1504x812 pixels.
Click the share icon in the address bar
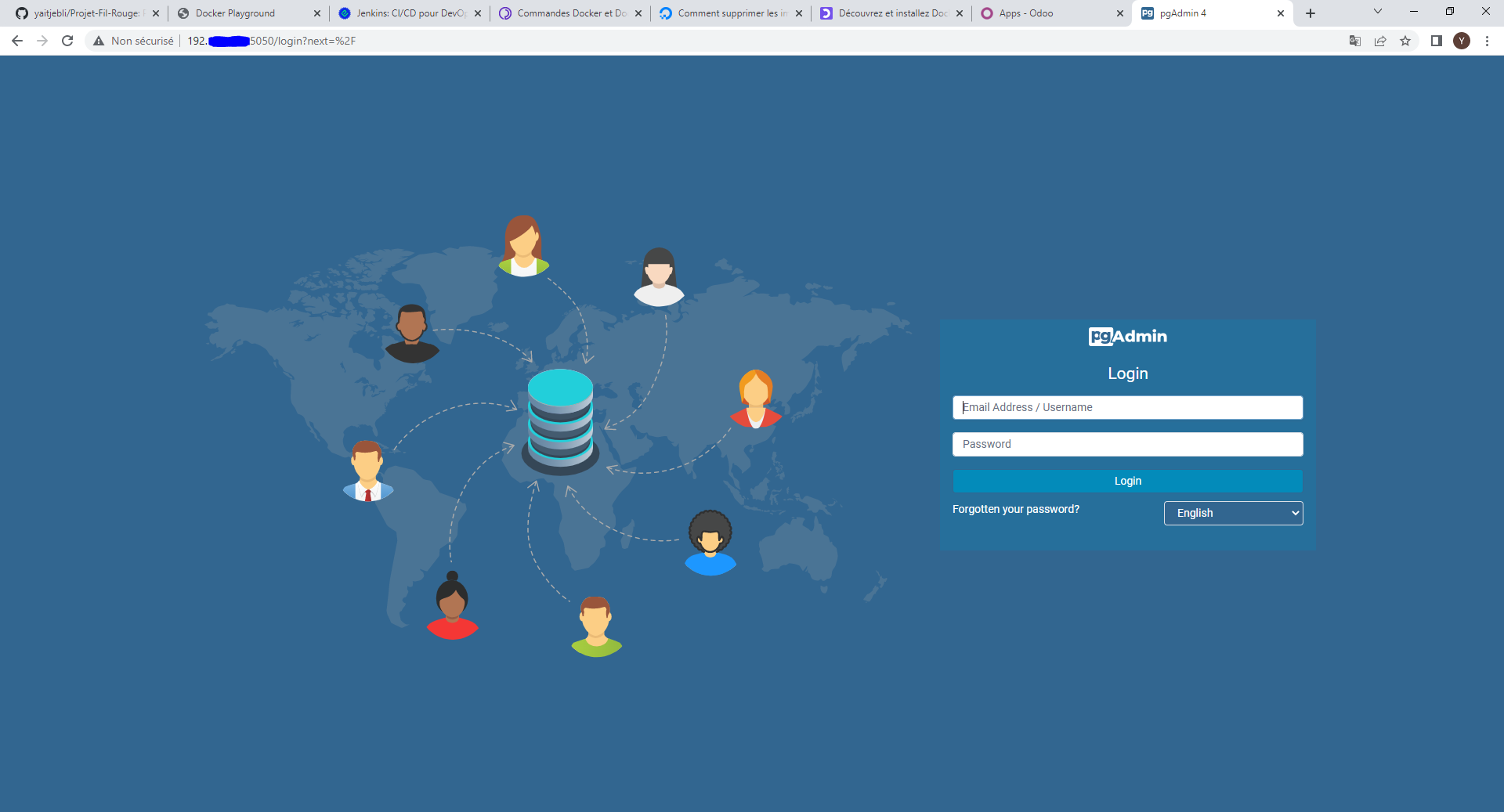[1380, 41]
